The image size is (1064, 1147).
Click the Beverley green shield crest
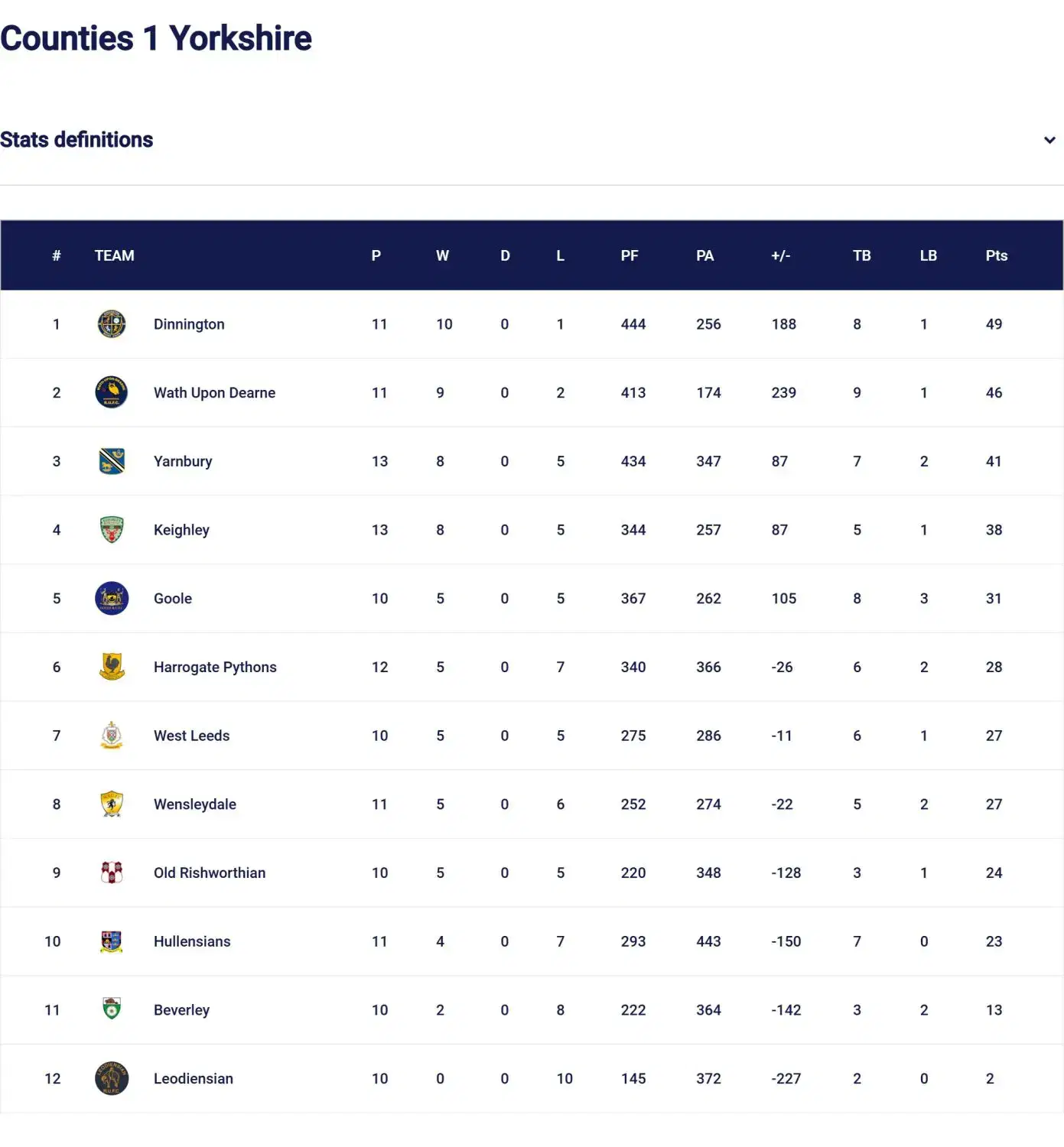[112, 1009]
